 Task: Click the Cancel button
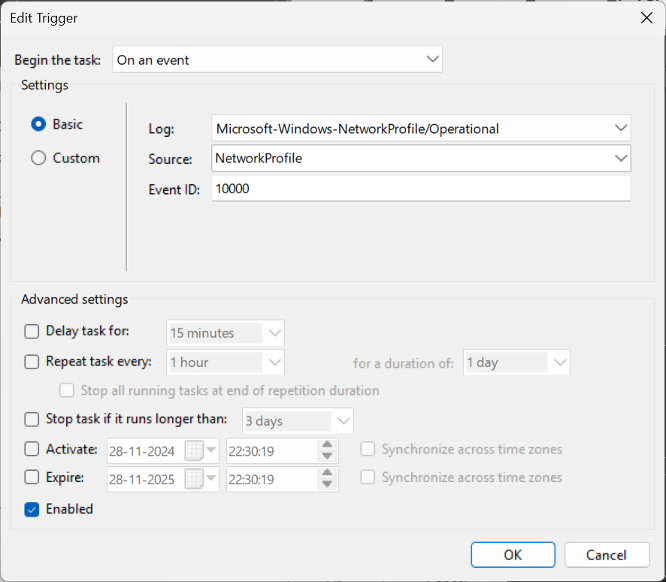[x=607, y=555]
